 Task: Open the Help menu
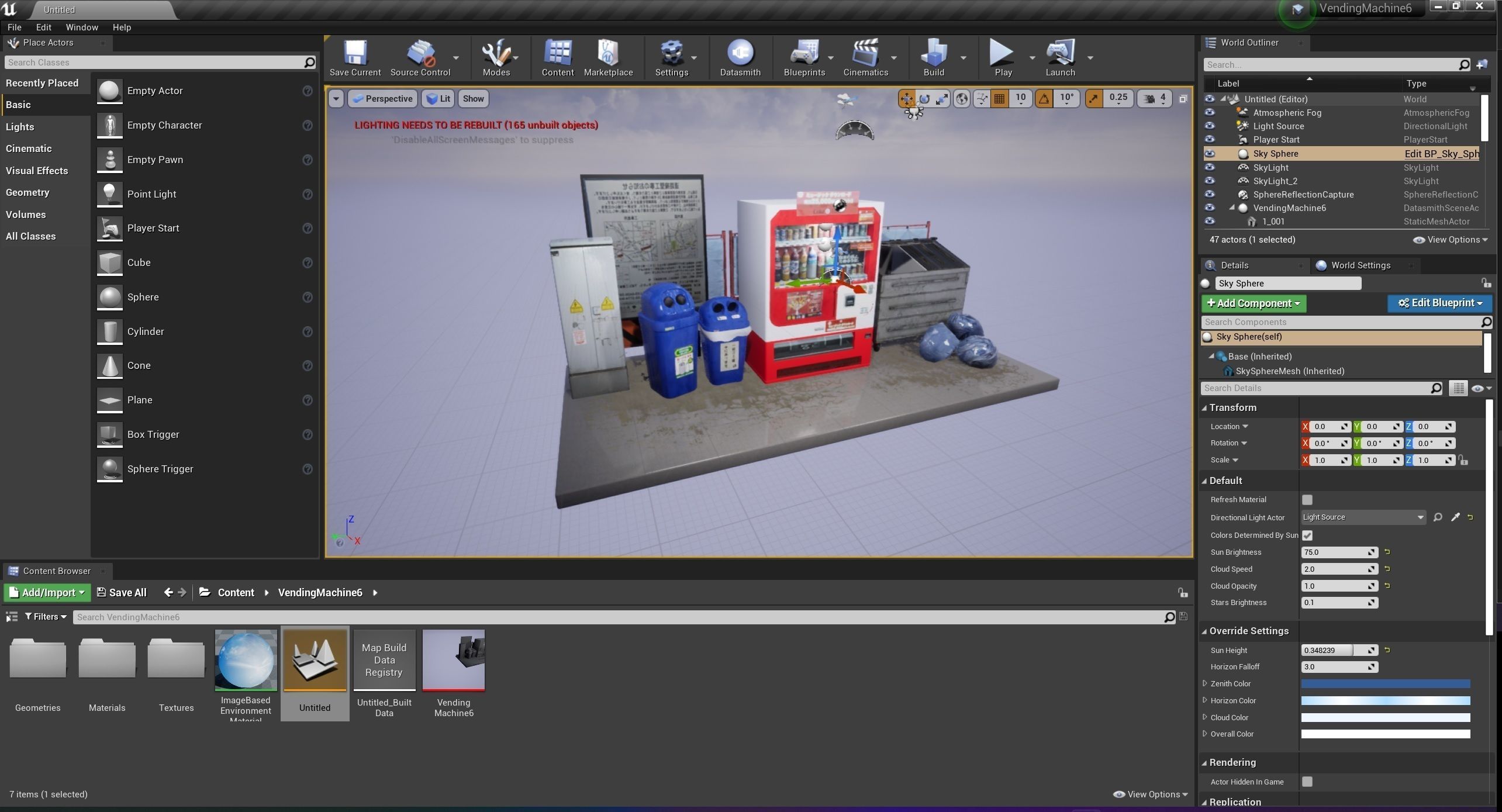click(x=122, y=27)
